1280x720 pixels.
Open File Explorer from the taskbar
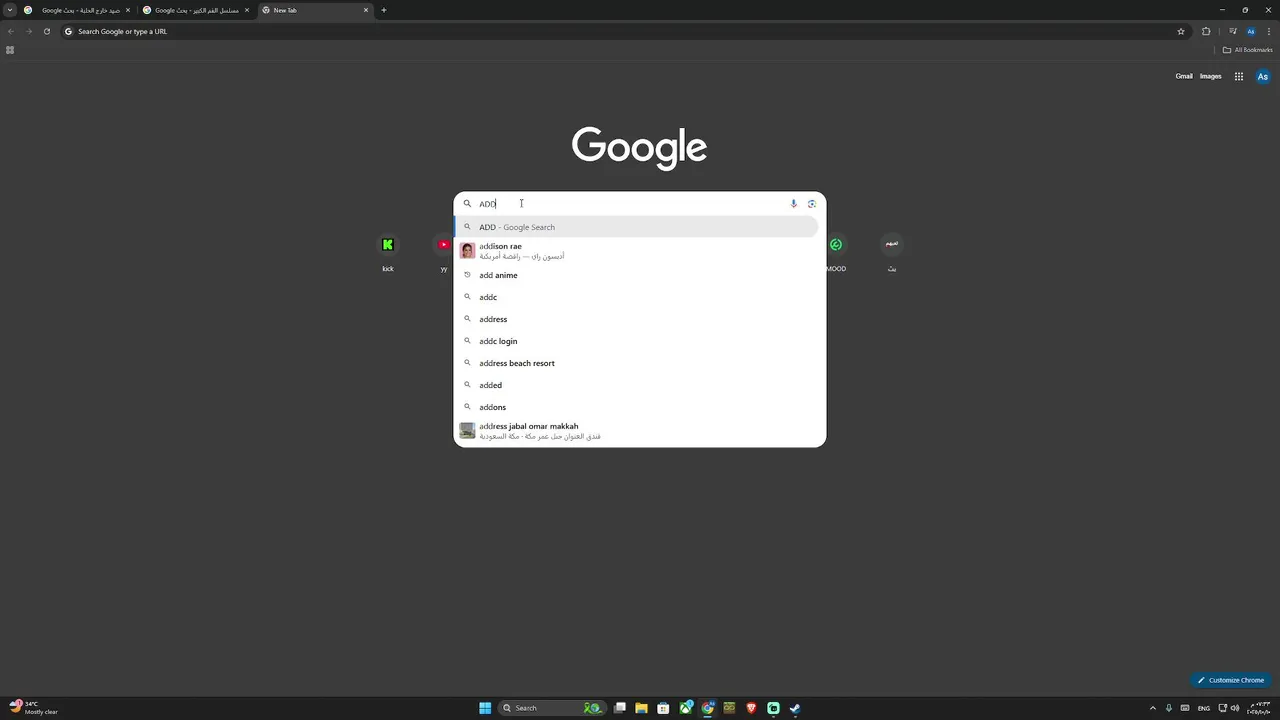click(641, 708)
